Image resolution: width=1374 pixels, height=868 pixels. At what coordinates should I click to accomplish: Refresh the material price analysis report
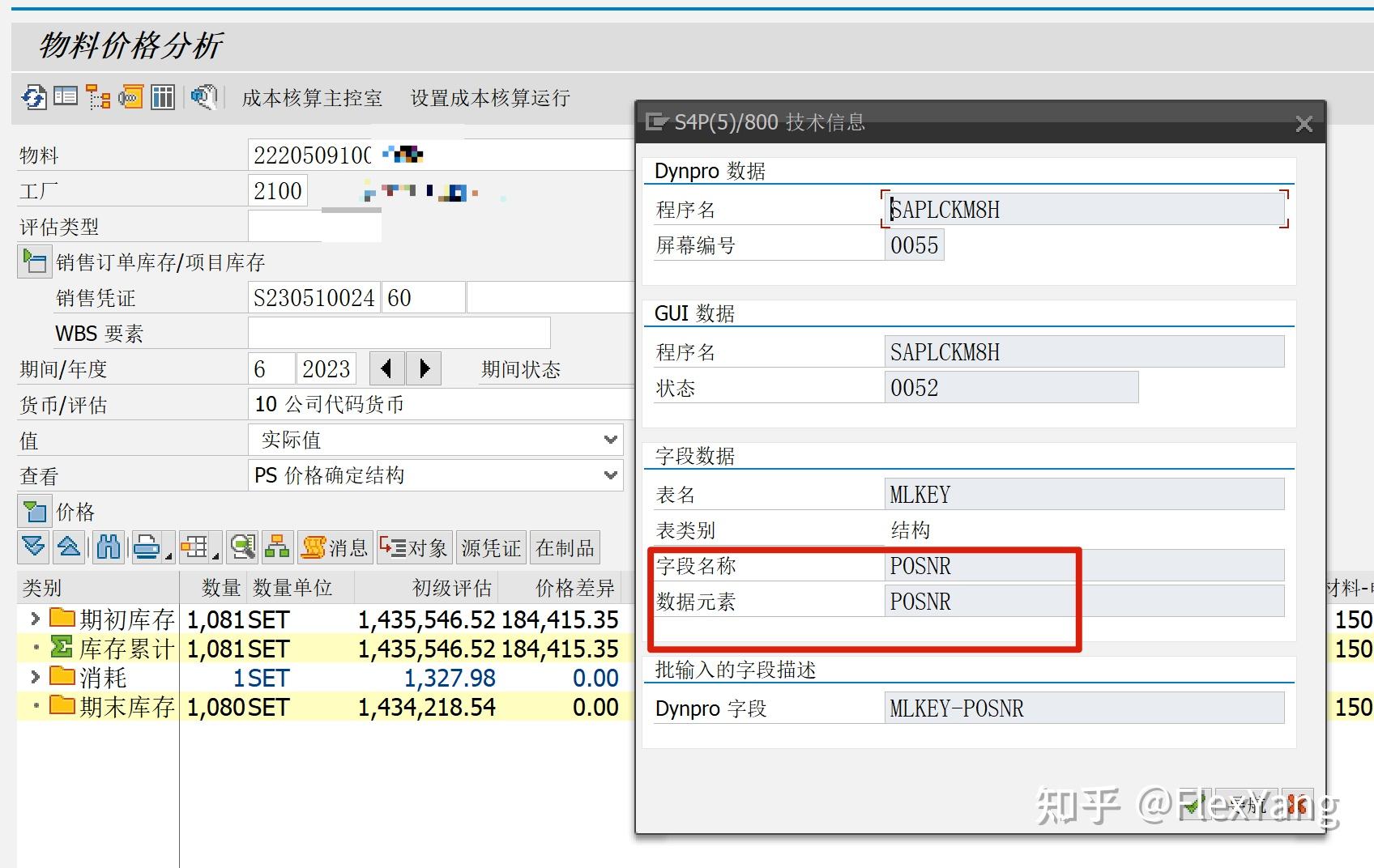(33, 97)
